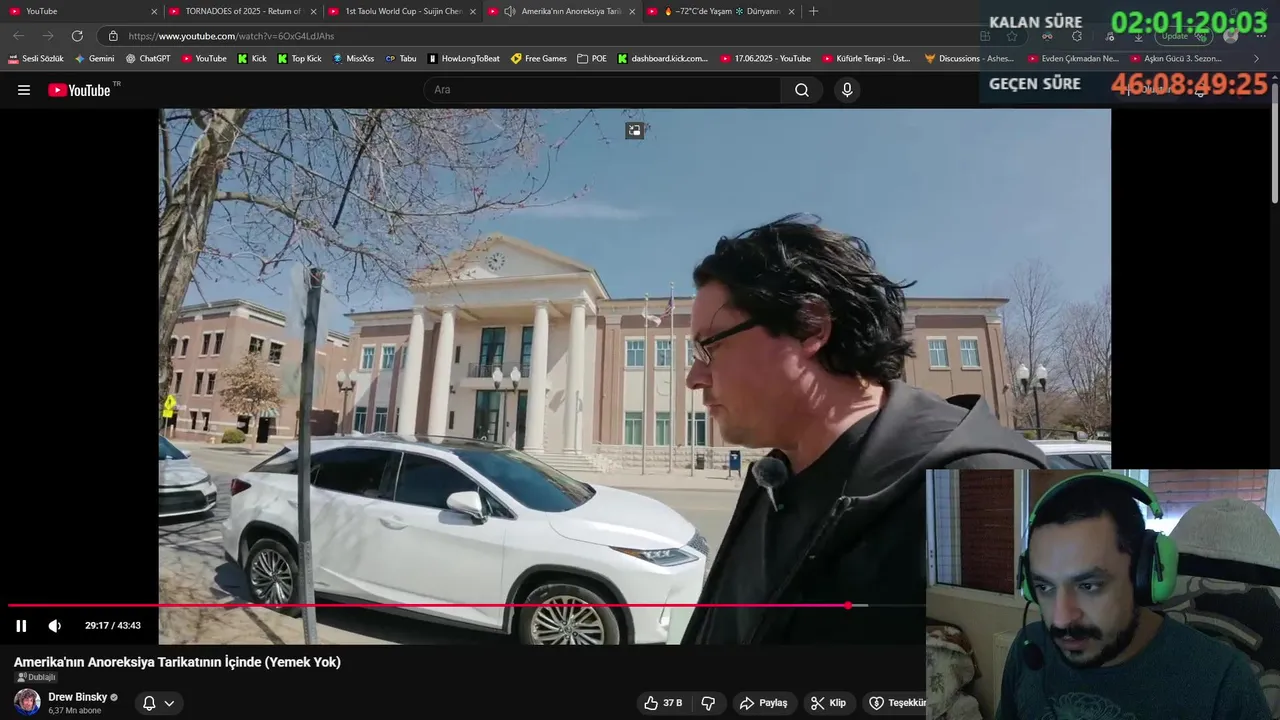Reload the current page
Screen dimensions: 1280x720
pos(77,36)
